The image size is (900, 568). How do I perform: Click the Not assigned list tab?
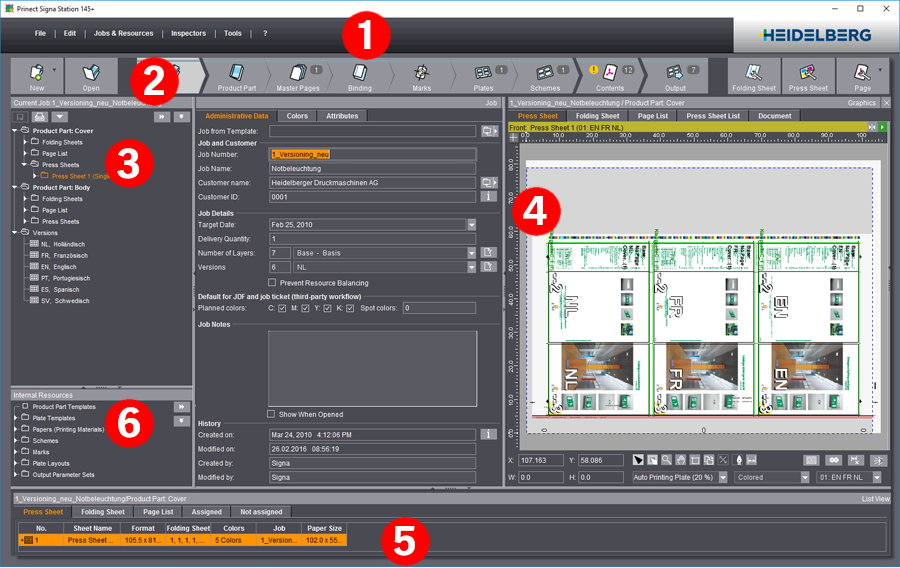[264, 511]
